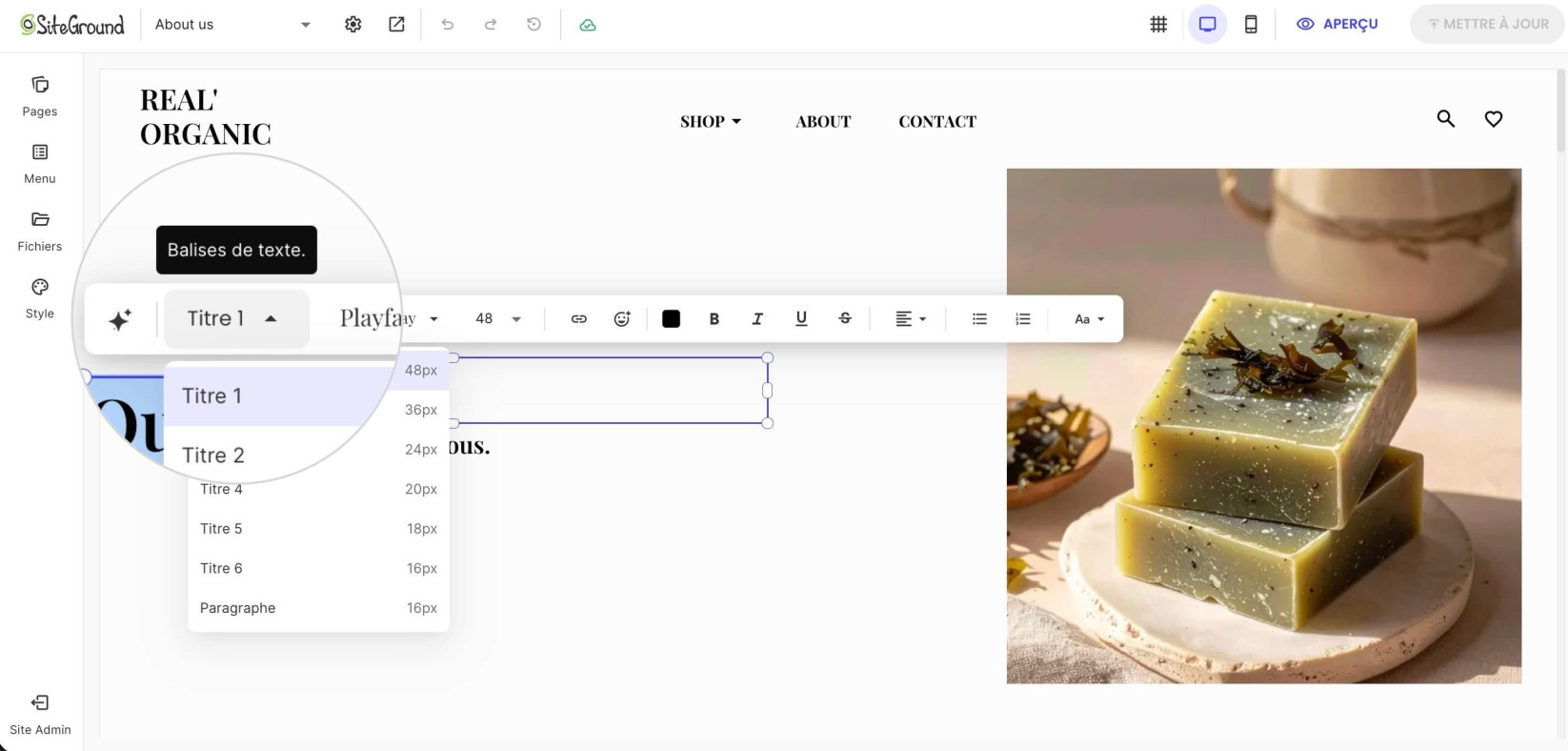Select Titre 4 in the list
Viewport: 1568px width, 751px height.
[318, 489]
